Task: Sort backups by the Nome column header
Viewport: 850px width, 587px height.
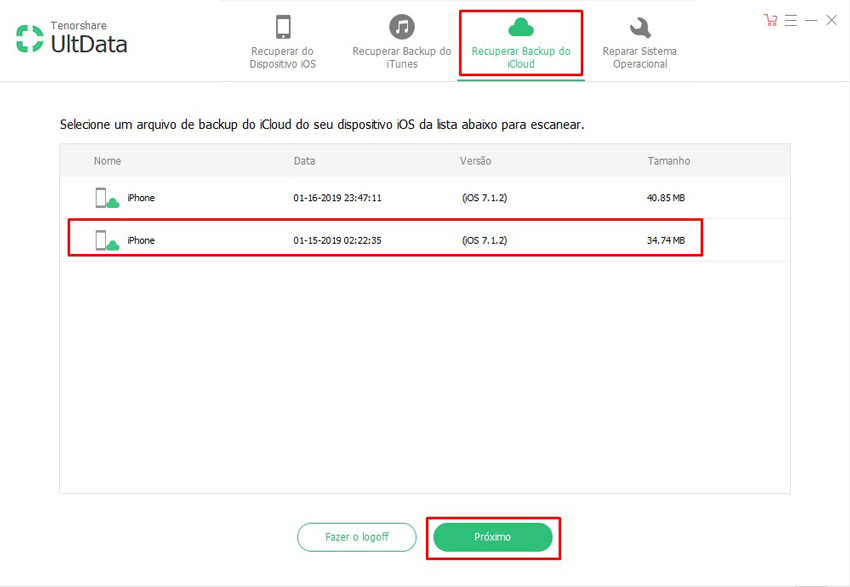Action: (107, 161)
